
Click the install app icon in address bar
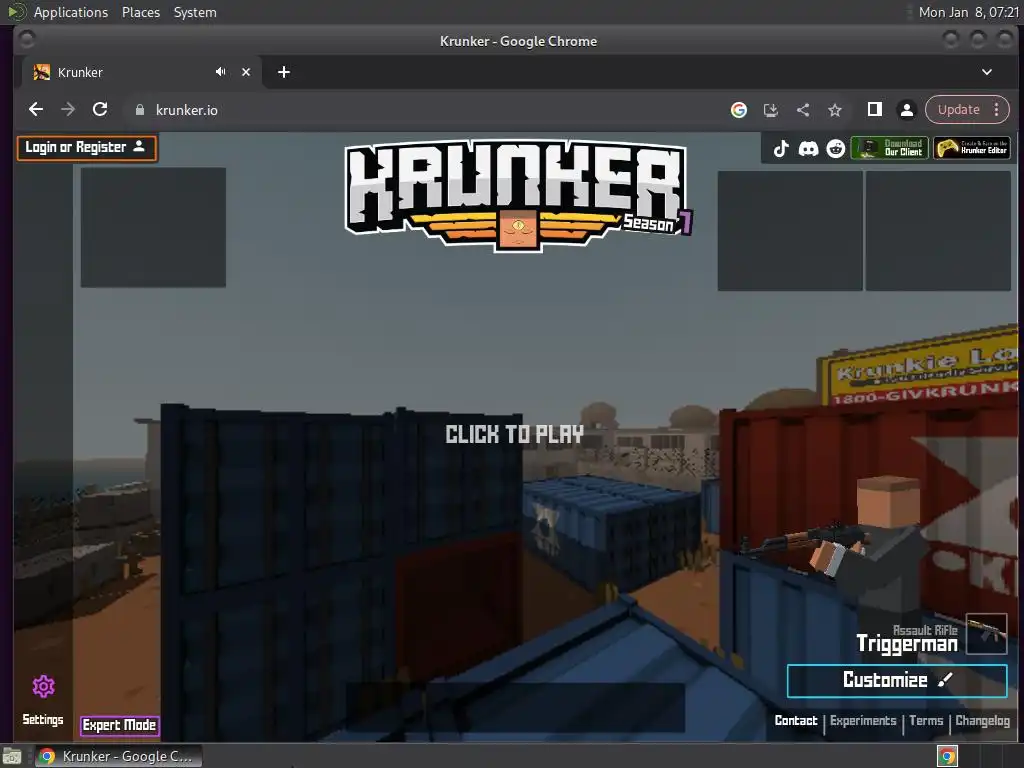point(771,110)
